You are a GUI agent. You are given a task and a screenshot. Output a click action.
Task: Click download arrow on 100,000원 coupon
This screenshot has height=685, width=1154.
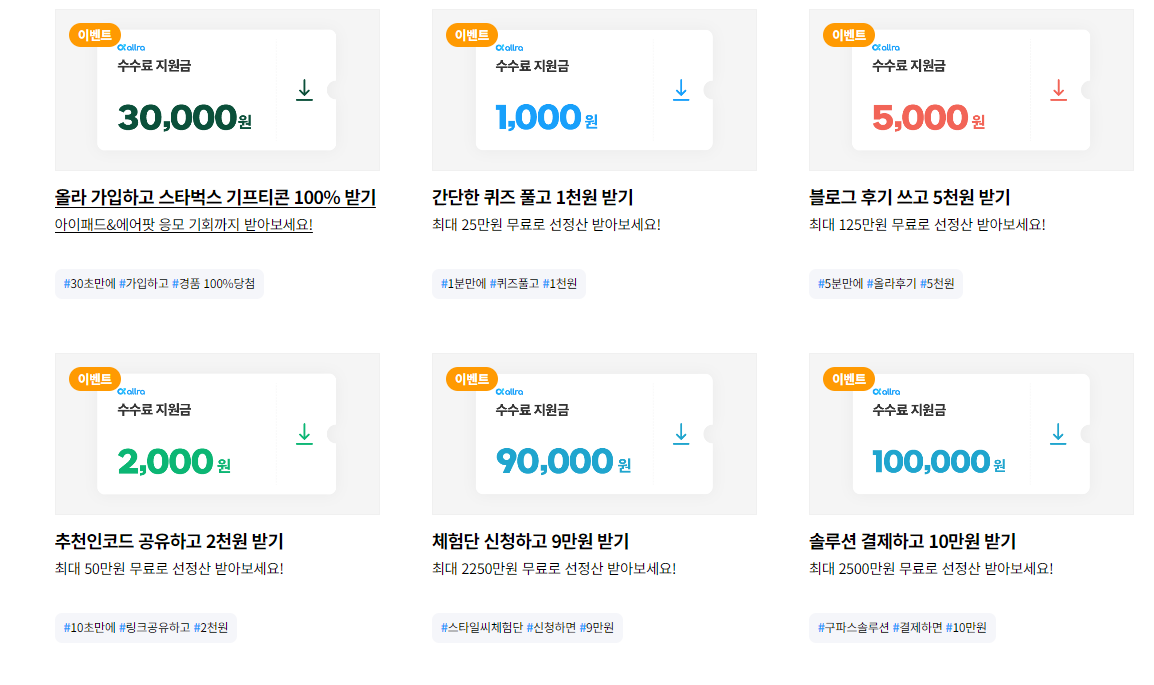tap(1058, 433)
